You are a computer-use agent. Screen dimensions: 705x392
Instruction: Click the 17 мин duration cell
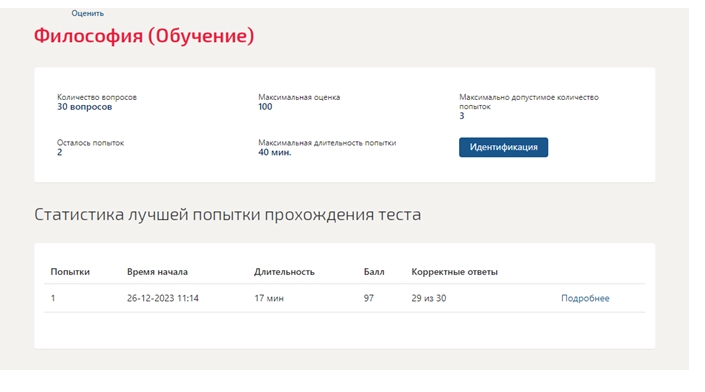click(269, 298)
